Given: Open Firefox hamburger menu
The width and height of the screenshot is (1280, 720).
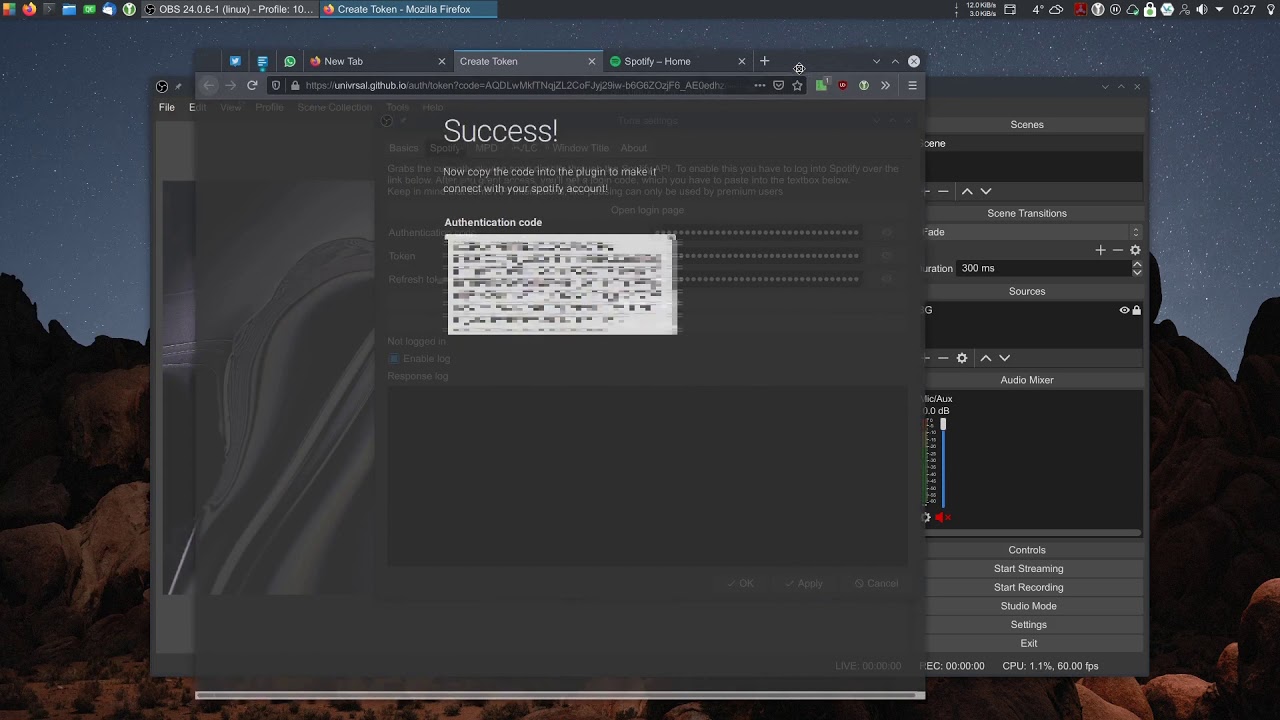Looking at the screenshot, I should pos(912,86).
